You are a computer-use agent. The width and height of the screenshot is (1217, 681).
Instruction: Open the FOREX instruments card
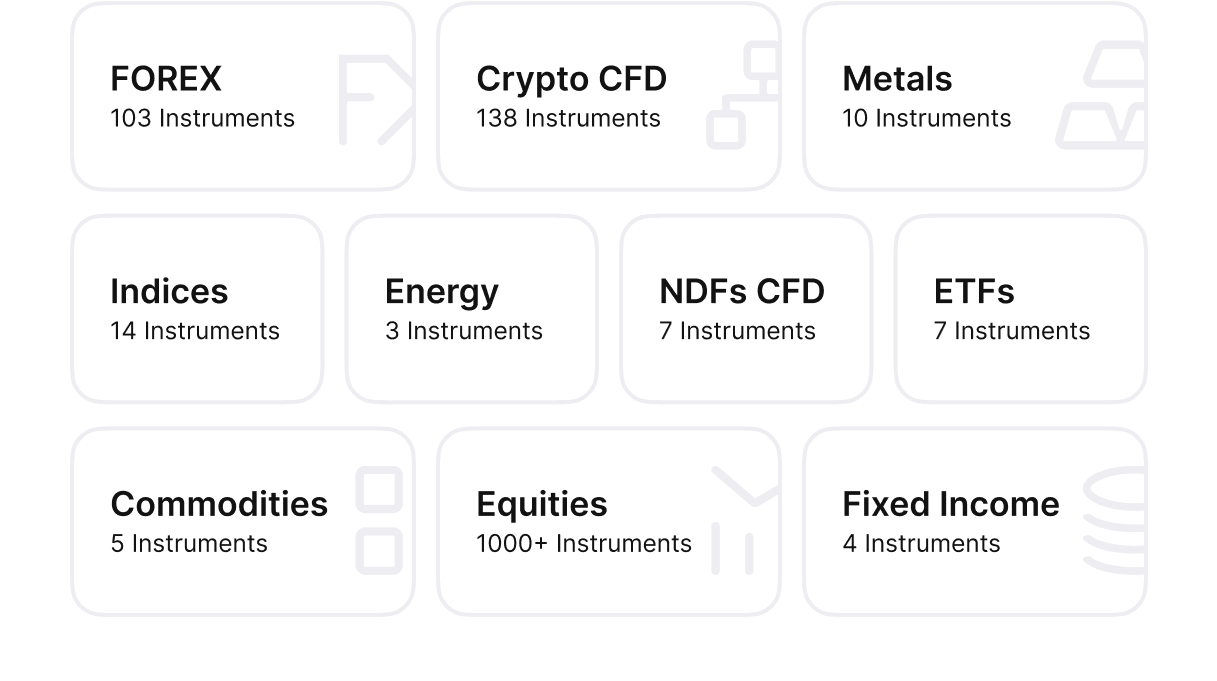click(242, 97)
